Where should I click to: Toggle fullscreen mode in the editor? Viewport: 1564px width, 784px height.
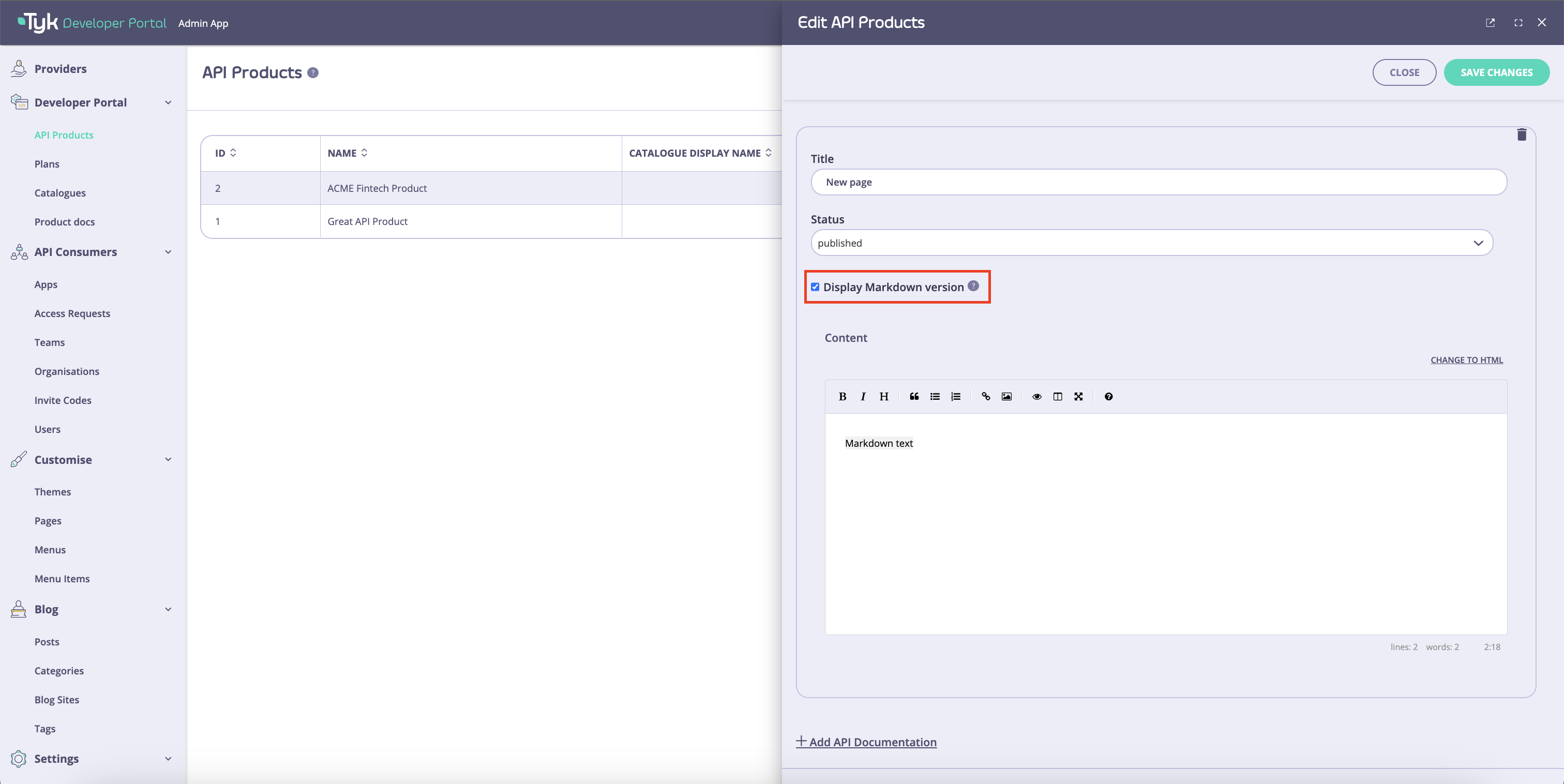(x=1078, y=397)
